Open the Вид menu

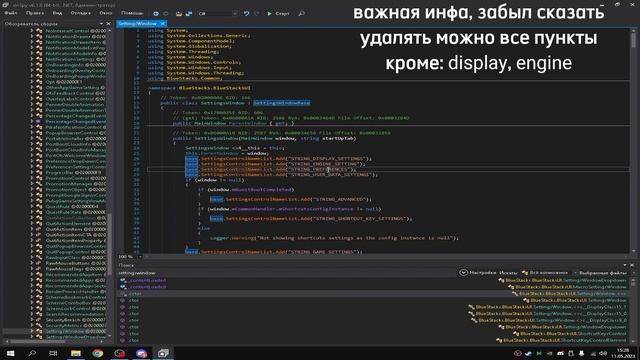tap(58, 13)
